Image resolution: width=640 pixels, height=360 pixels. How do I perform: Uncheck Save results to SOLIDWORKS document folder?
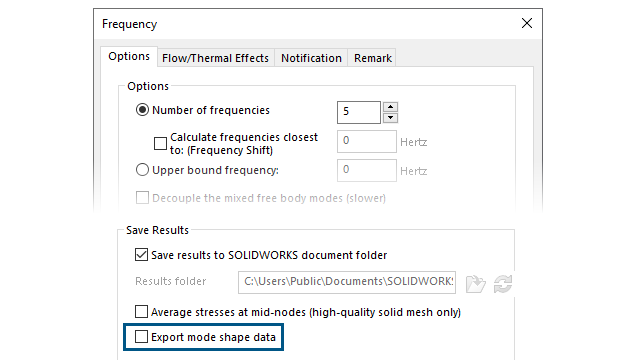[141, 255]
